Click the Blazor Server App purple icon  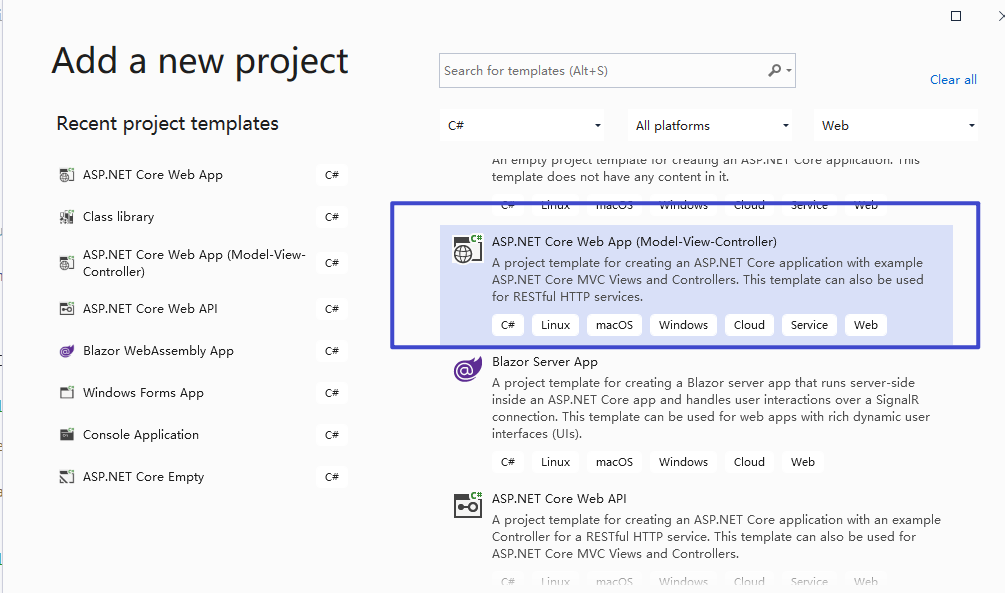click(x=467, y=369)
